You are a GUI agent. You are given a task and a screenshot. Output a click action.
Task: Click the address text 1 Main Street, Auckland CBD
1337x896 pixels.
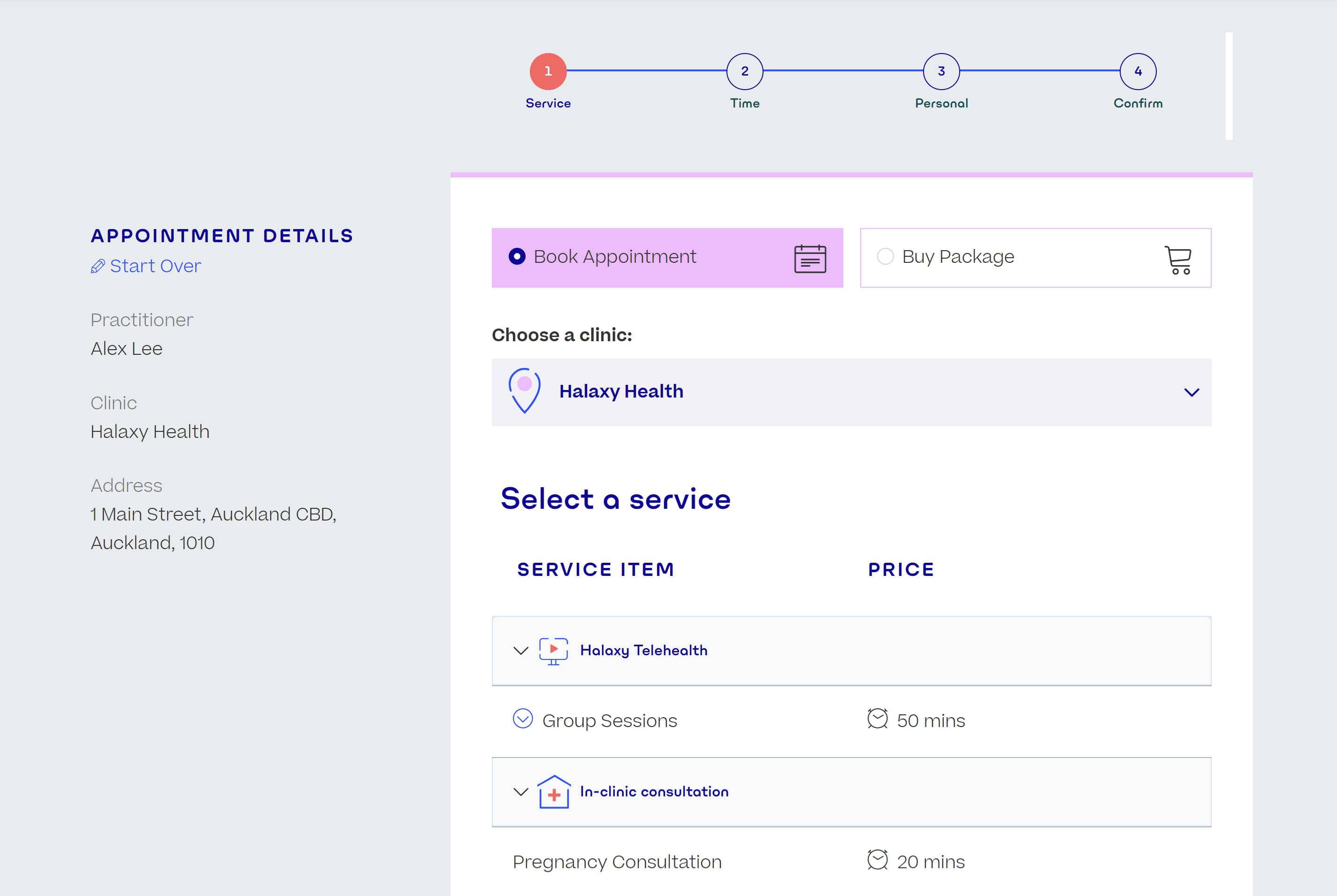coord(213,514)
